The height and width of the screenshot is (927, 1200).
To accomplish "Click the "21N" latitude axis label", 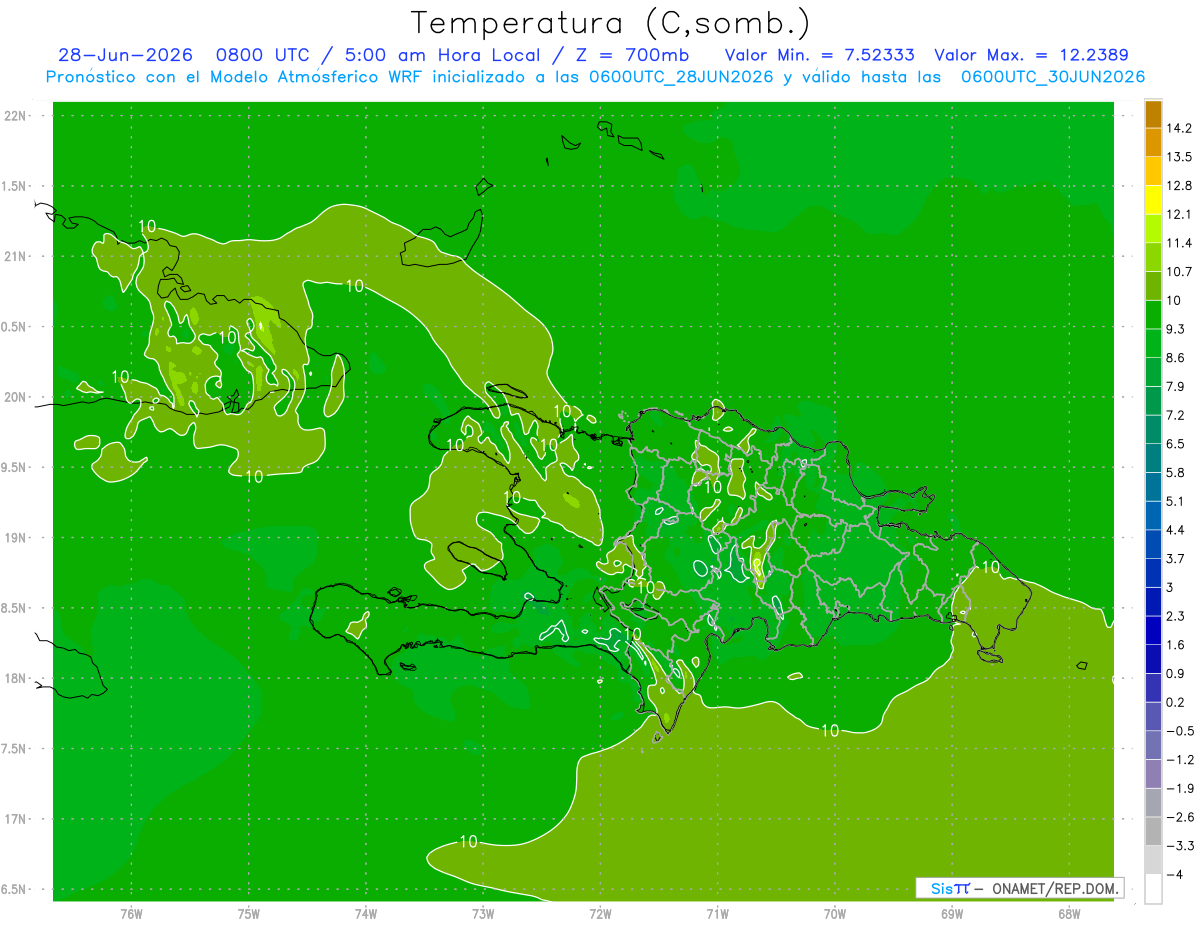I will click(x=15, y=257).
